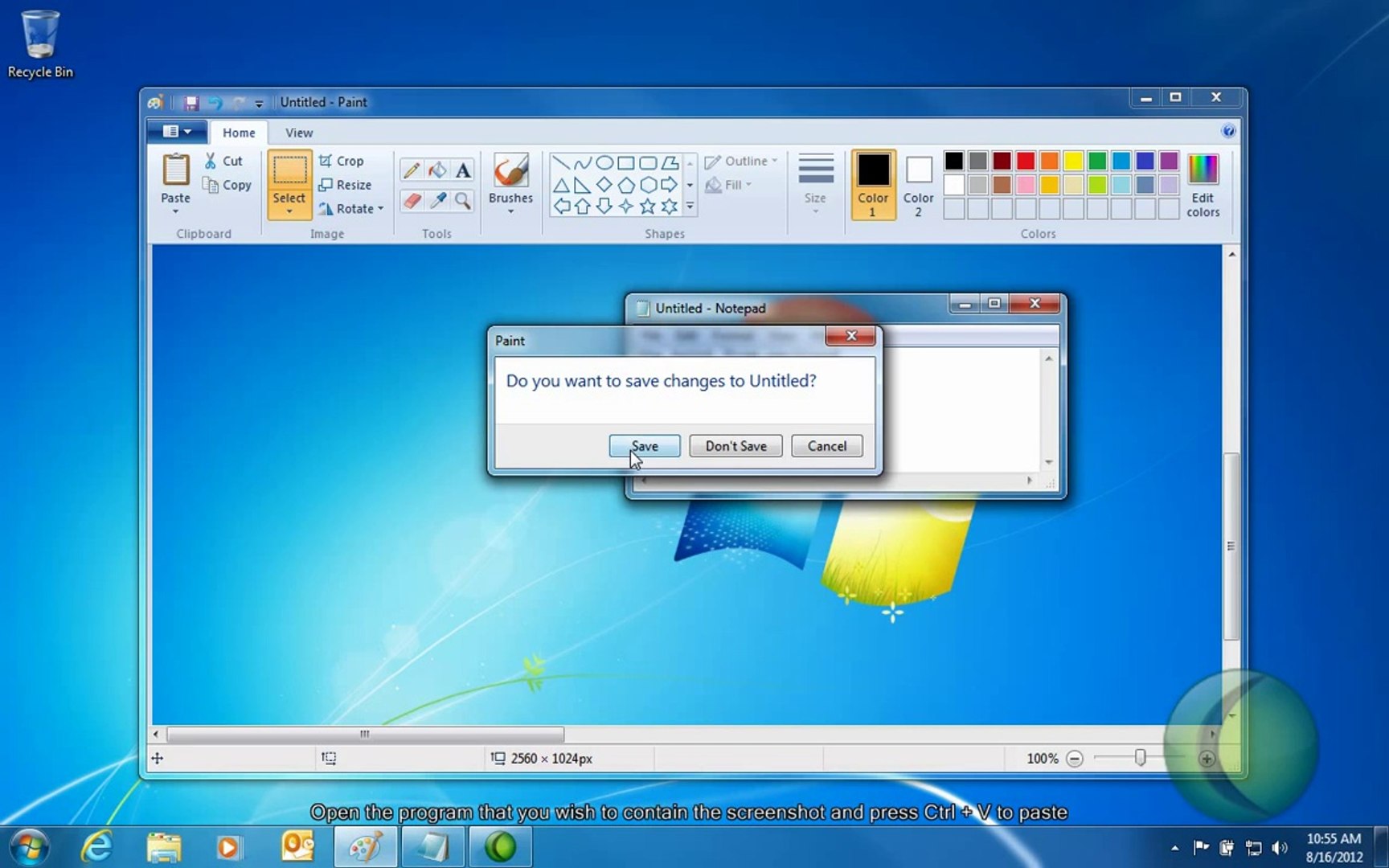Pick the yellow color swatch
Screen dimensions: 1389x868
click(x=1073, y=161)
